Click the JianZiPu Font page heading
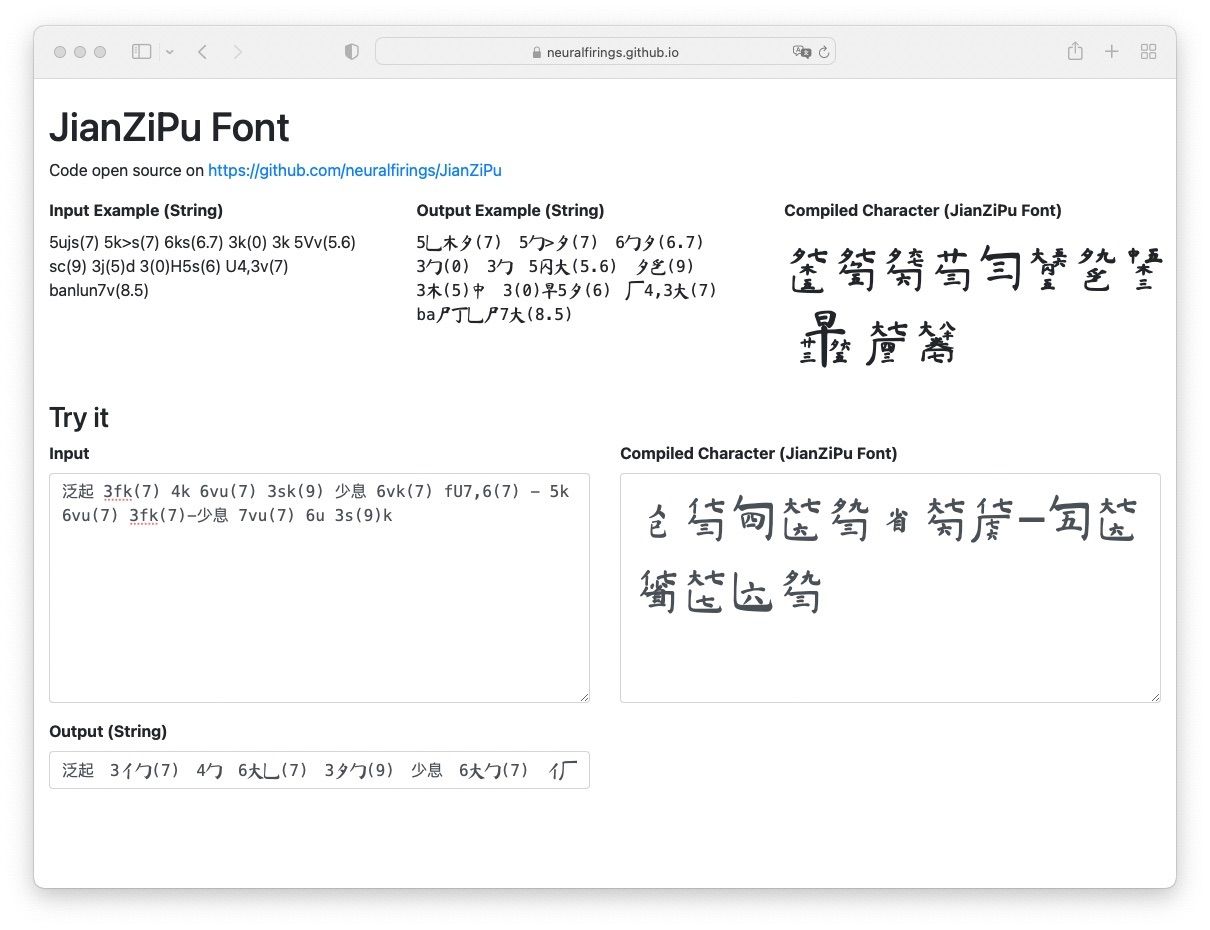Image resolution: width=1210 pixels, height=930 pixels. [x=169, y=127]
